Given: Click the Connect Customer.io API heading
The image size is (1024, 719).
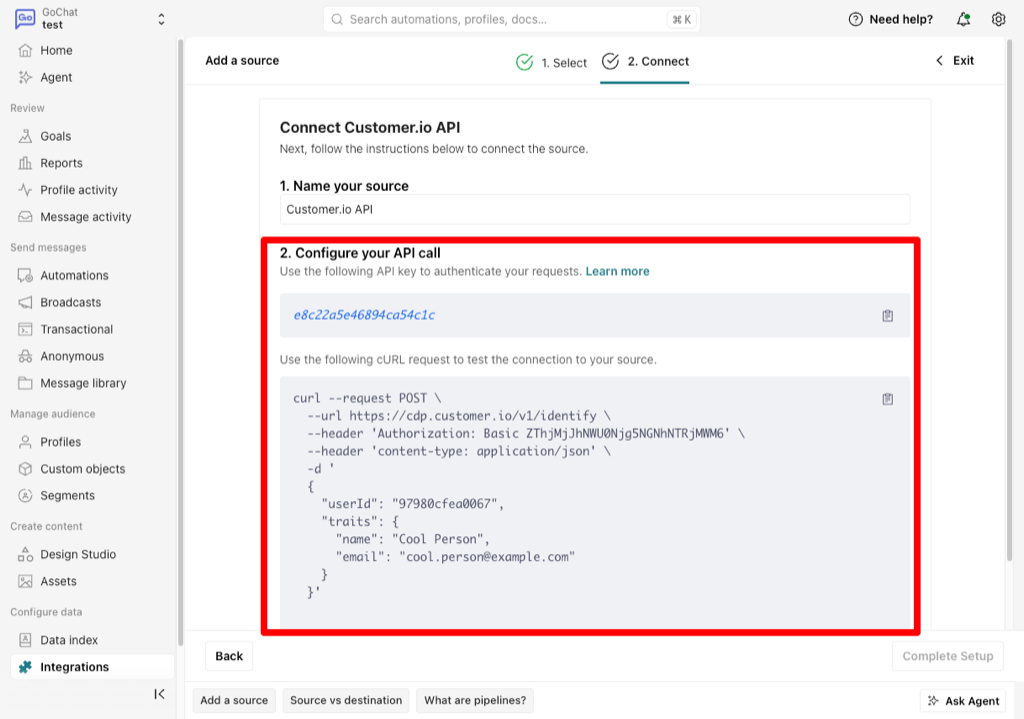Looking at the screenshot, I should point(370,127).
